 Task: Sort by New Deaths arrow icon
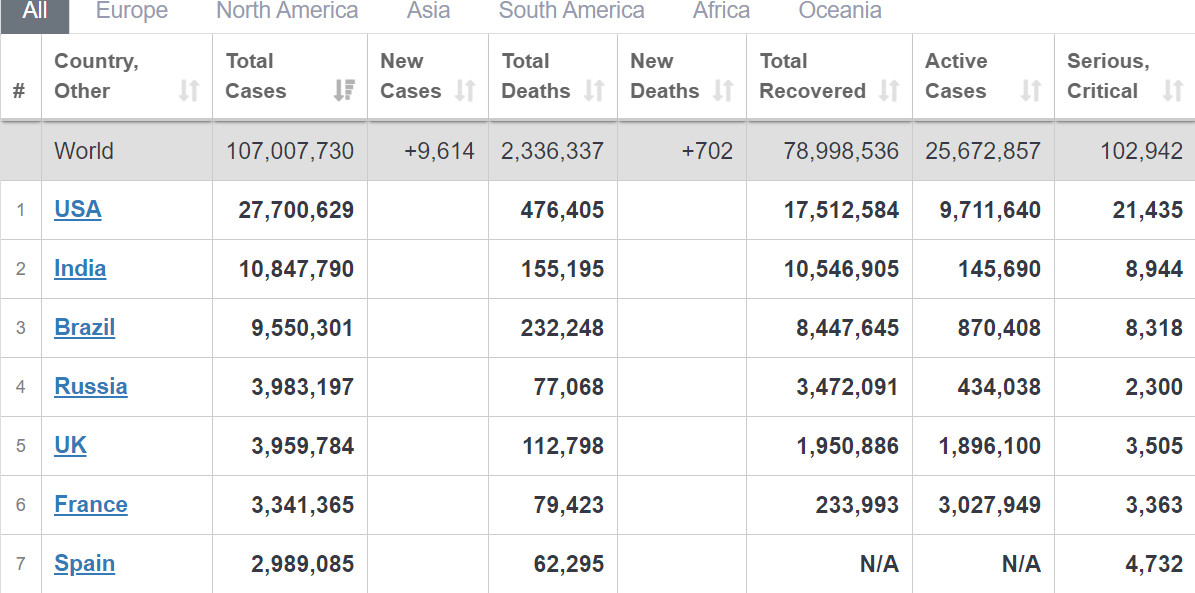pyautogui.click(x=723, y=91)
